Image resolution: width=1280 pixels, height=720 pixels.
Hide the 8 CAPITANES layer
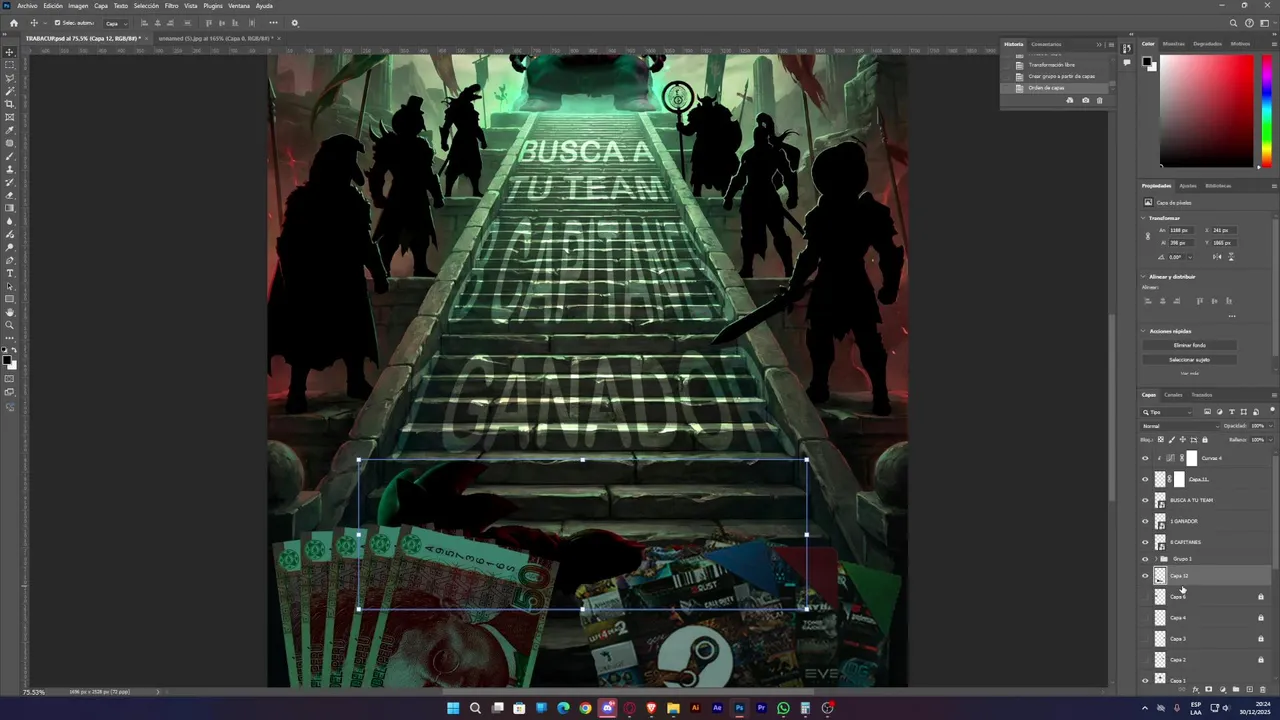click(x=1145, y=542)
